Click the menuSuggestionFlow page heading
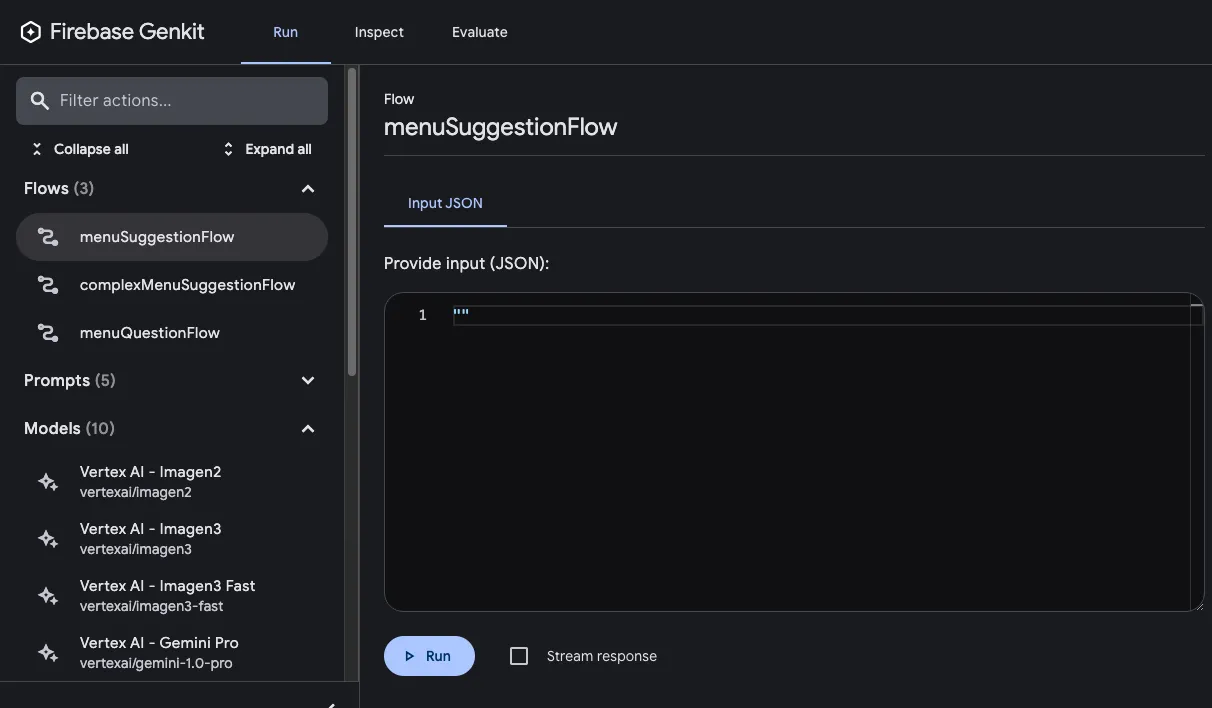The width and height of the screenshot is (1212, 708). coord(501,127)
